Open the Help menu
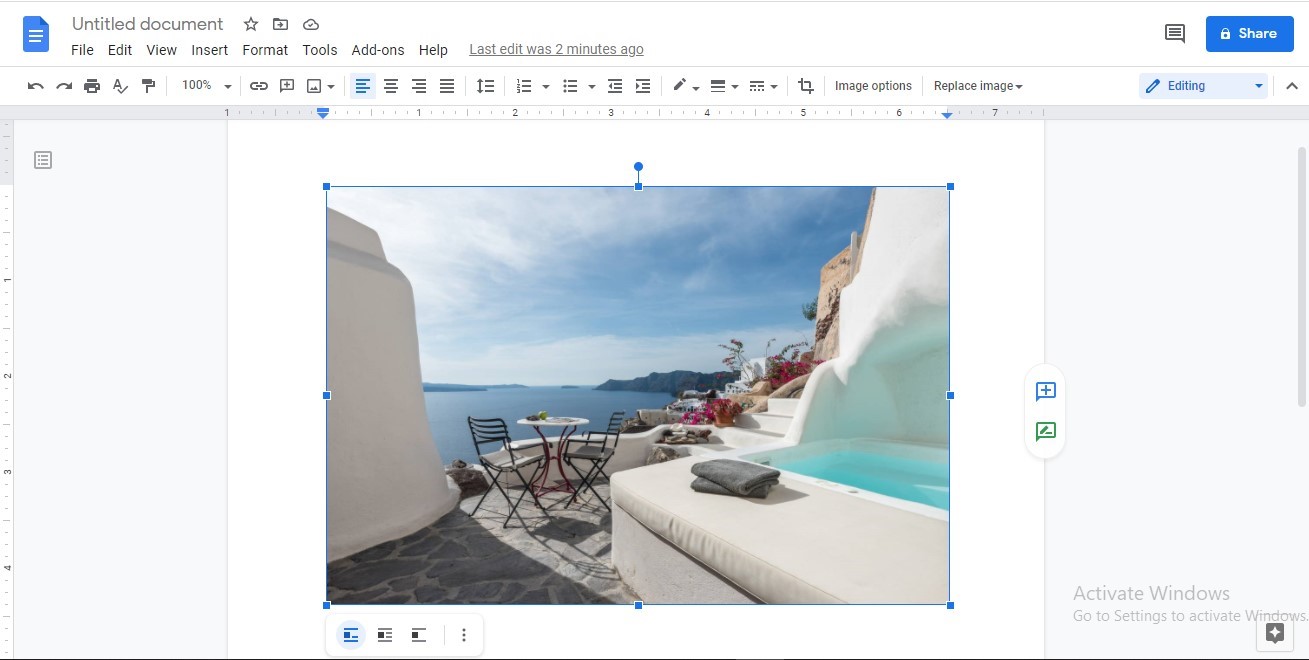The image size is (1309, 660). point(433,50)
